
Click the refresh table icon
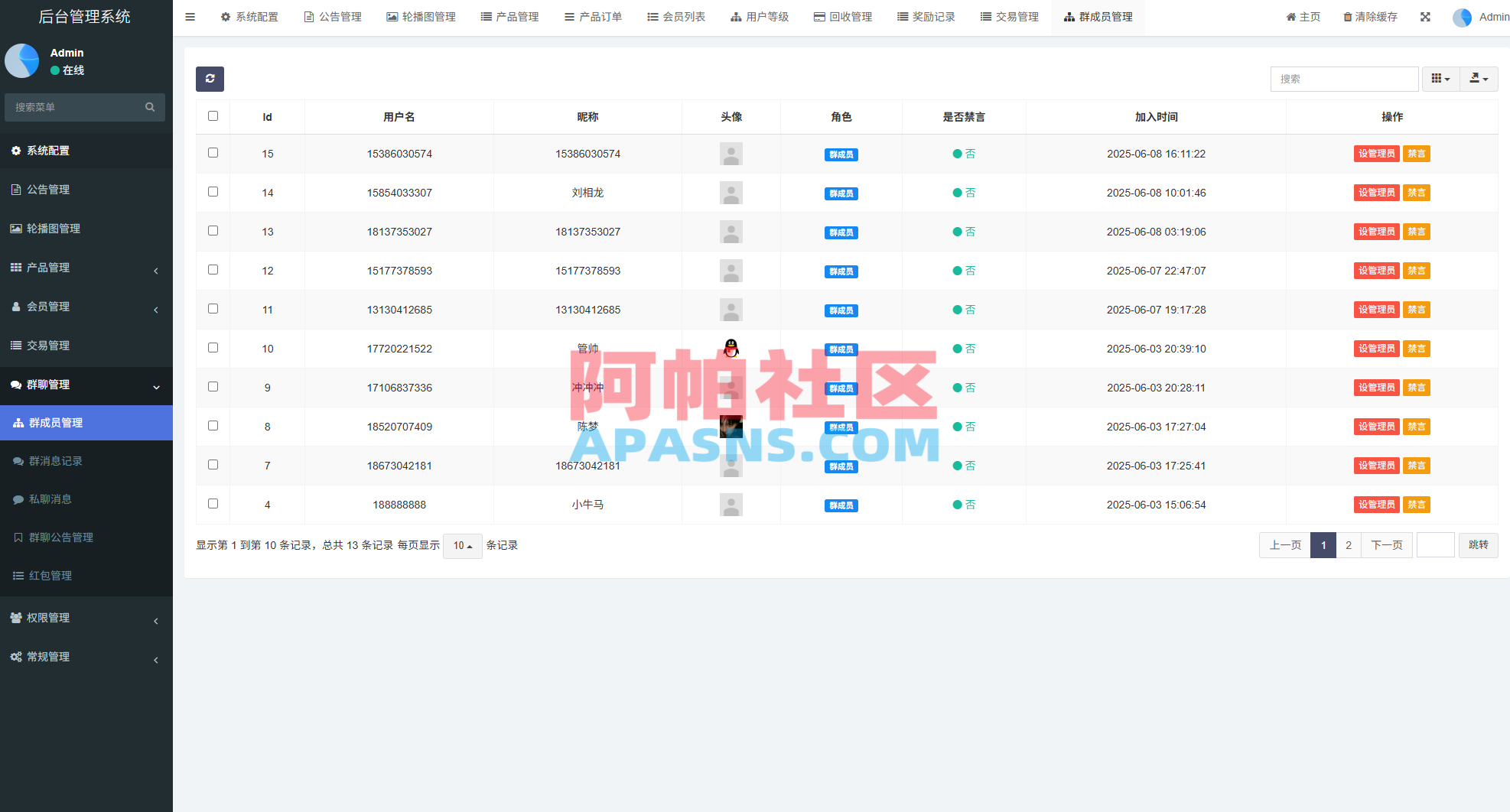pyautogui.click(x=210, y=79)
